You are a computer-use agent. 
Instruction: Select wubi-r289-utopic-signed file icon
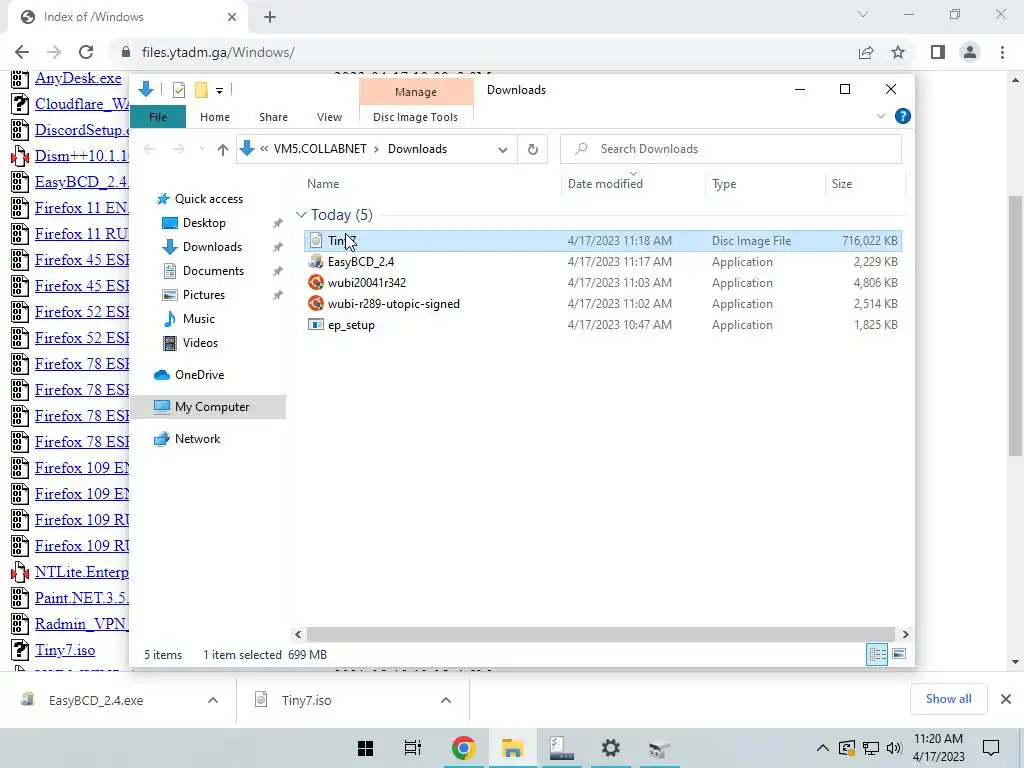coord(316,304)
